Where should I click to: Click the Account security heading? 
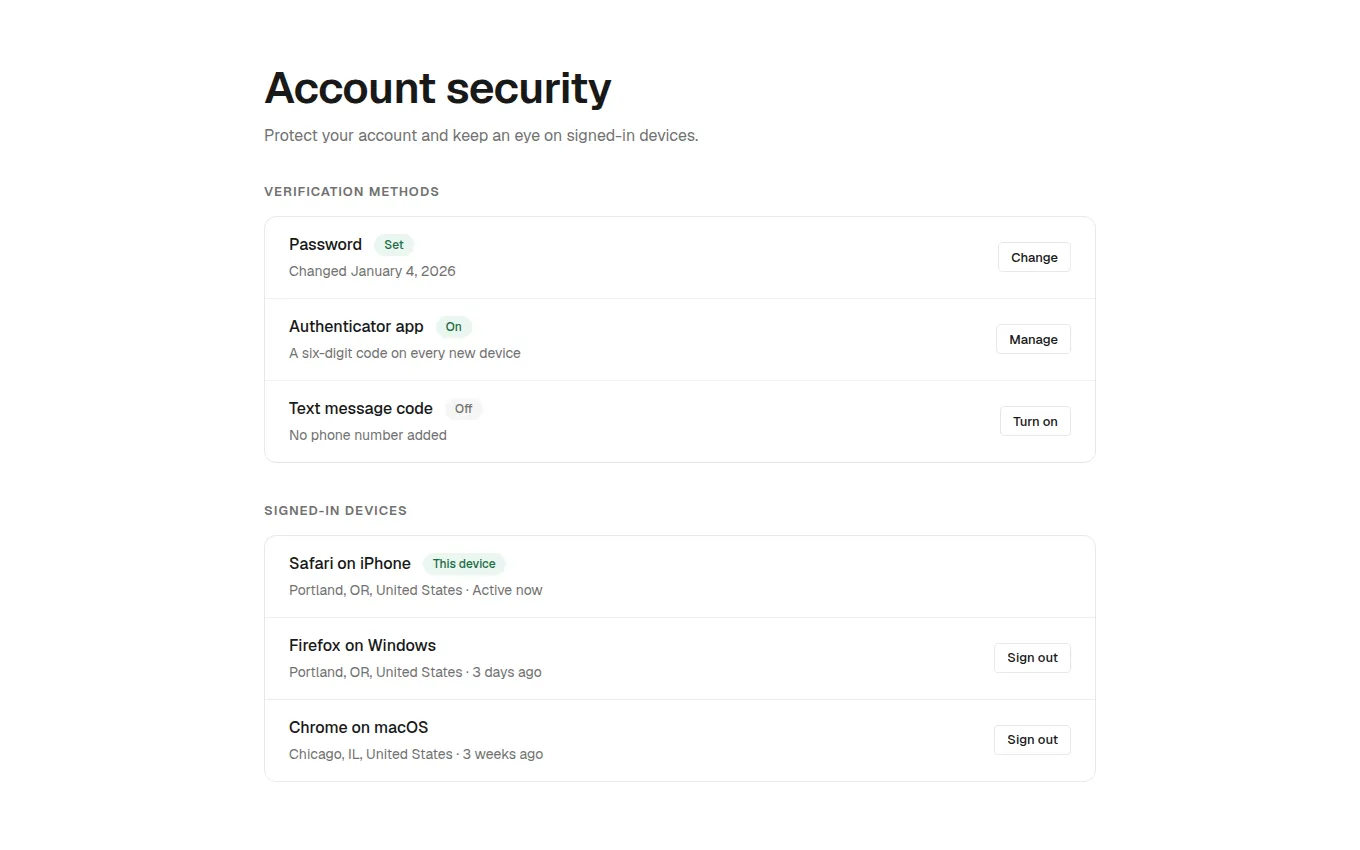(437, 88)
